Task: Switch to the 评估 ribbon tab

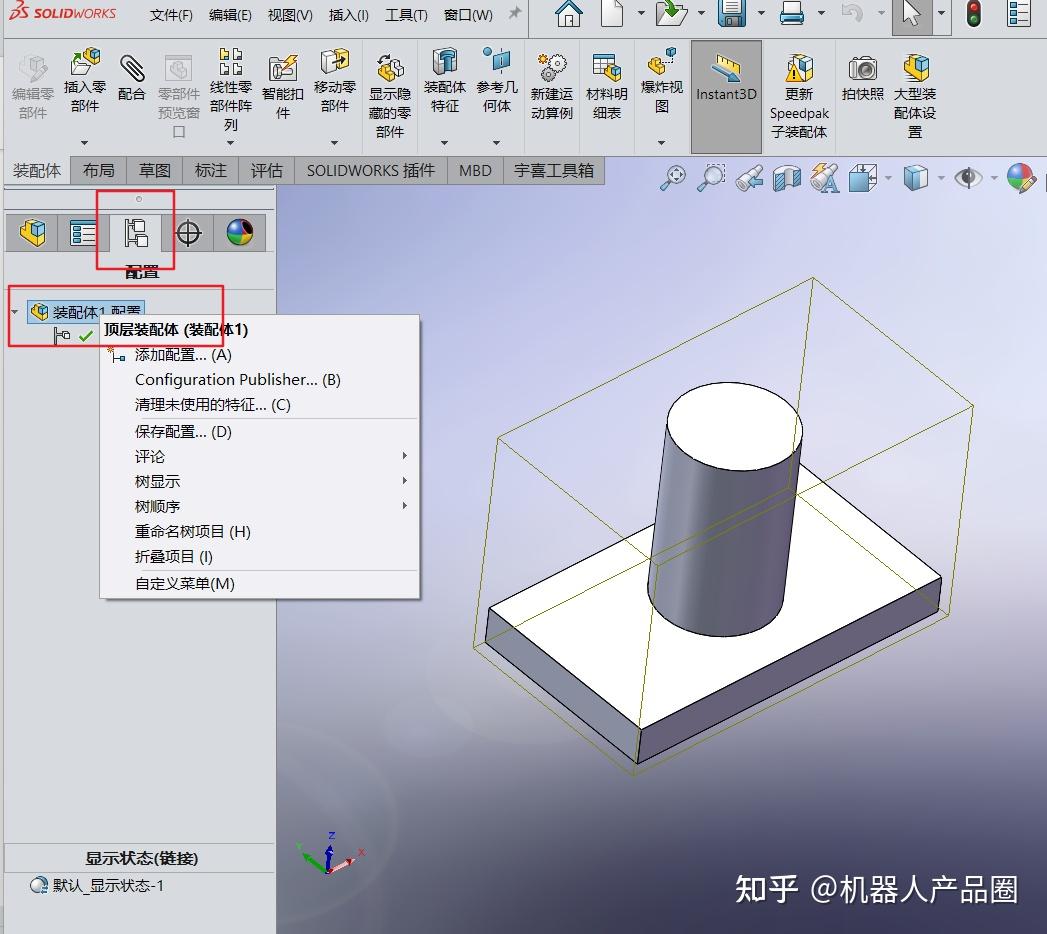Action: [265, 170]
